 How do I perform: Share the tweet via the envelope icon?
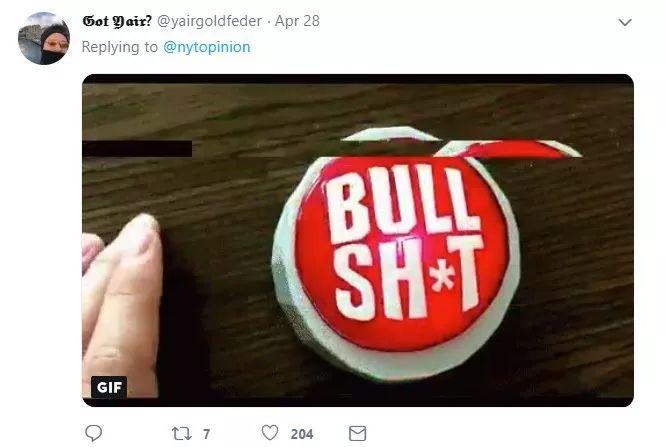click(357, 433)
